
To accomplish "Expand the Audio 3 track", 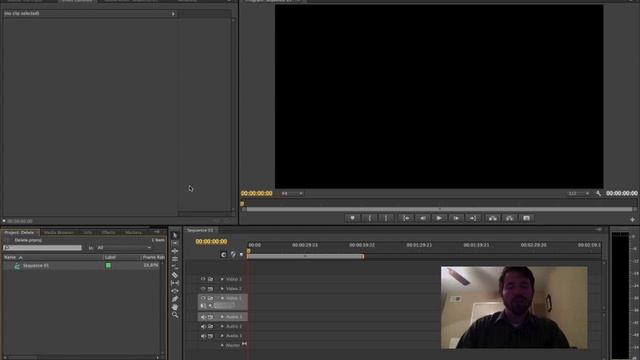I will [222, 336].
